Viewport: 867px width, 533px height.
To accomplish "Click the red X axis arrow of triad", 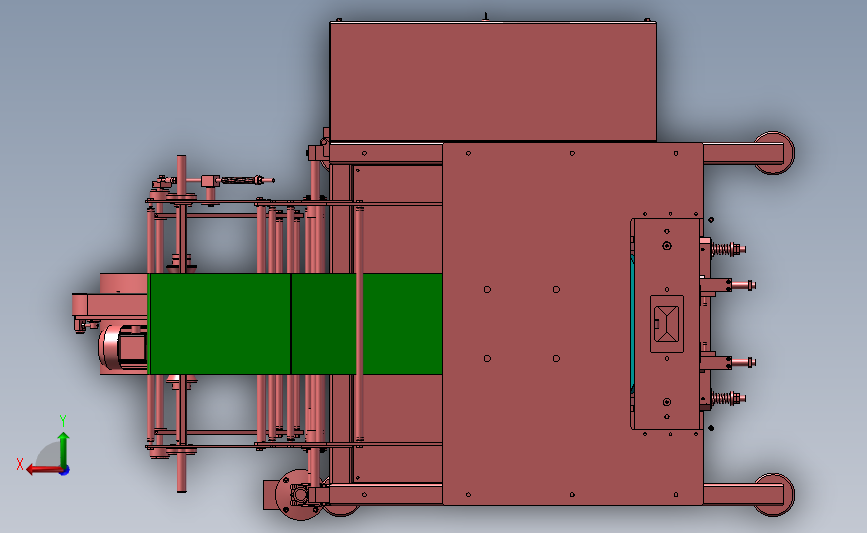I will [x=44, y=469].
